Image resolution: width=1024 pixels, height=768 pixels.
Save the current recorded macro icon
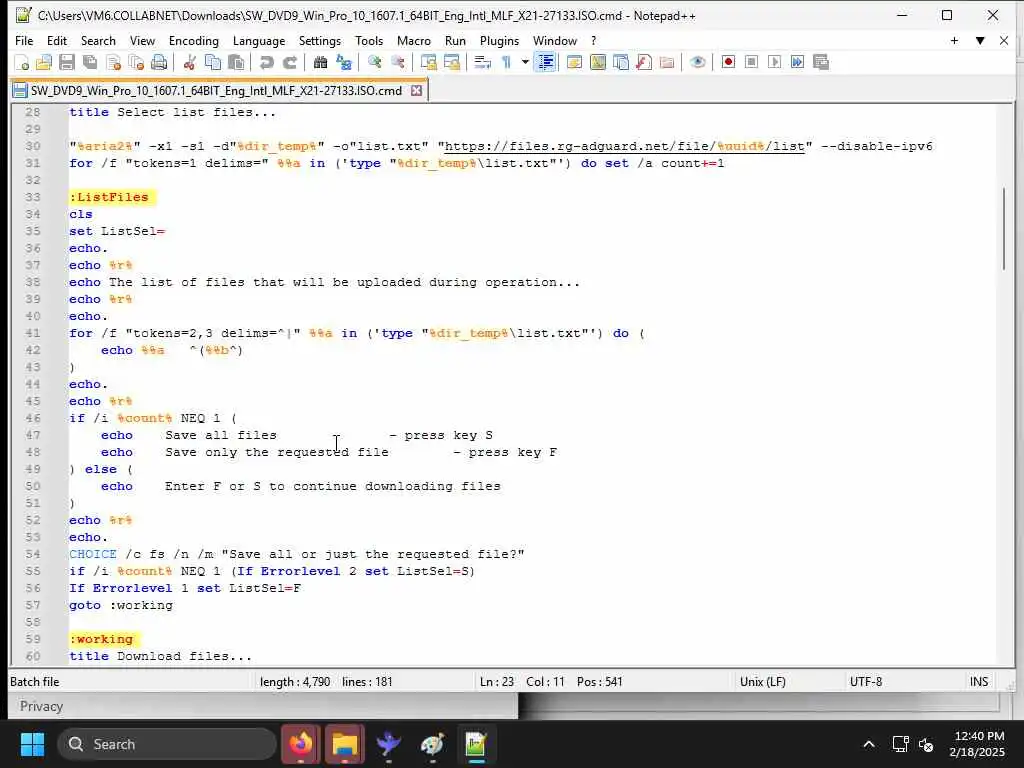click(821, 63)
